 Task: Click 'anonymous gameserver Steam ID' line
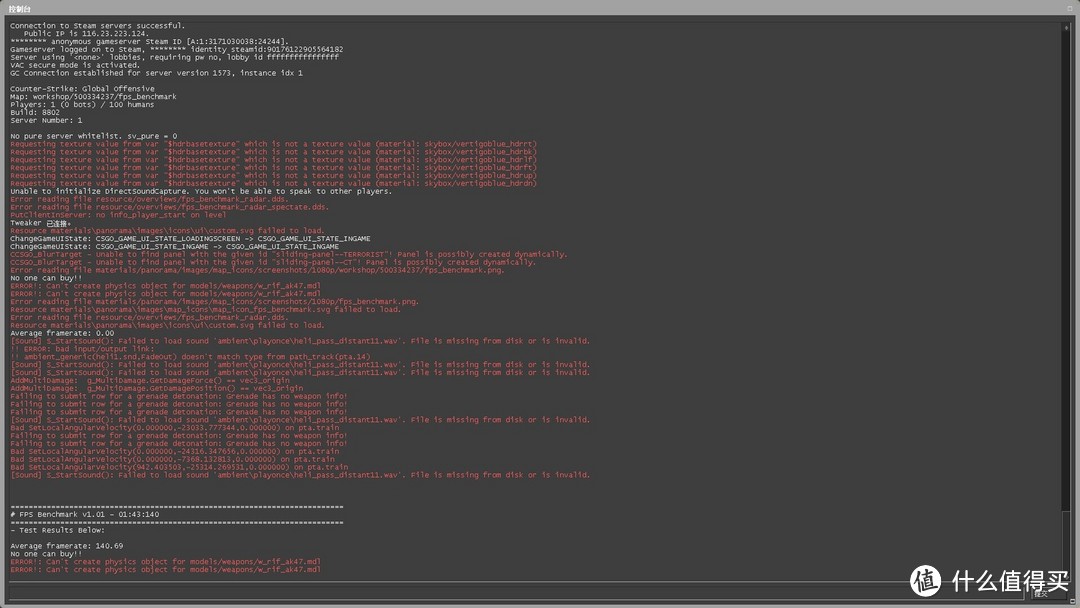(x=149, y=42)
